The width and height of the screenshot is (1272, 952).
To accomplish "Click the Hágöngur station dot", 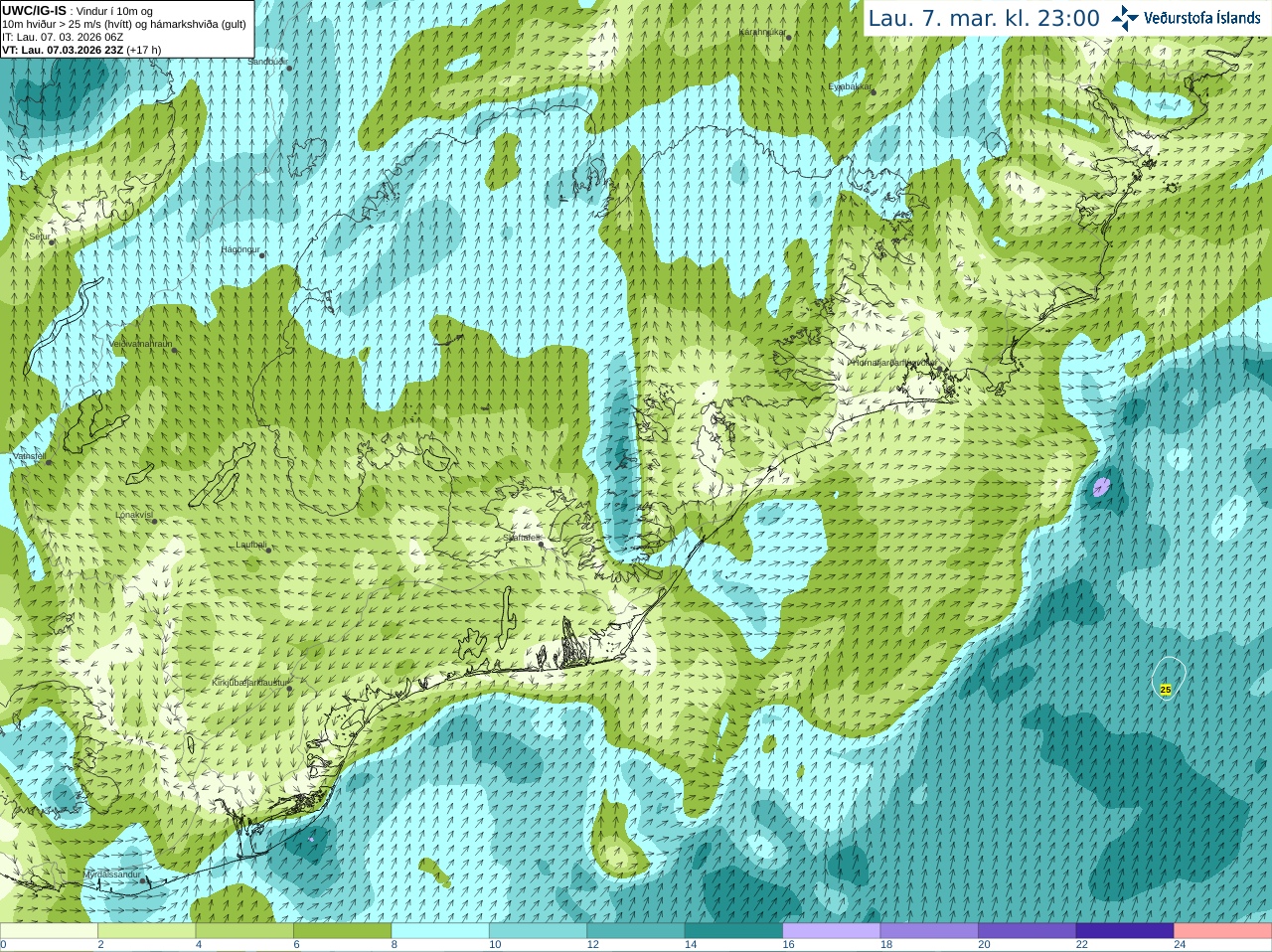I will click(262, 255).
